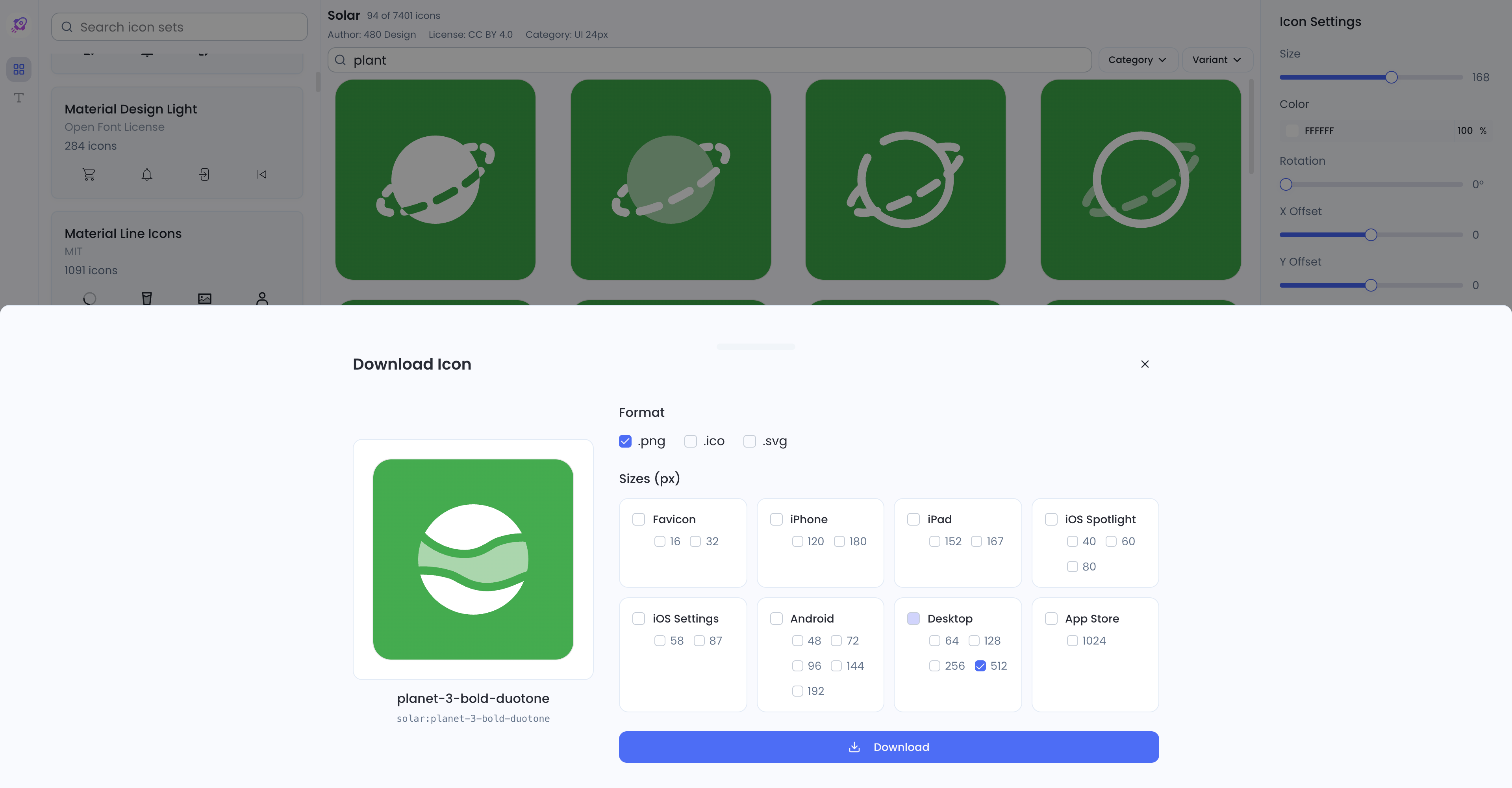The image size is (1512, 788).
Task: Enable the .svg export format
Action: 750,441
